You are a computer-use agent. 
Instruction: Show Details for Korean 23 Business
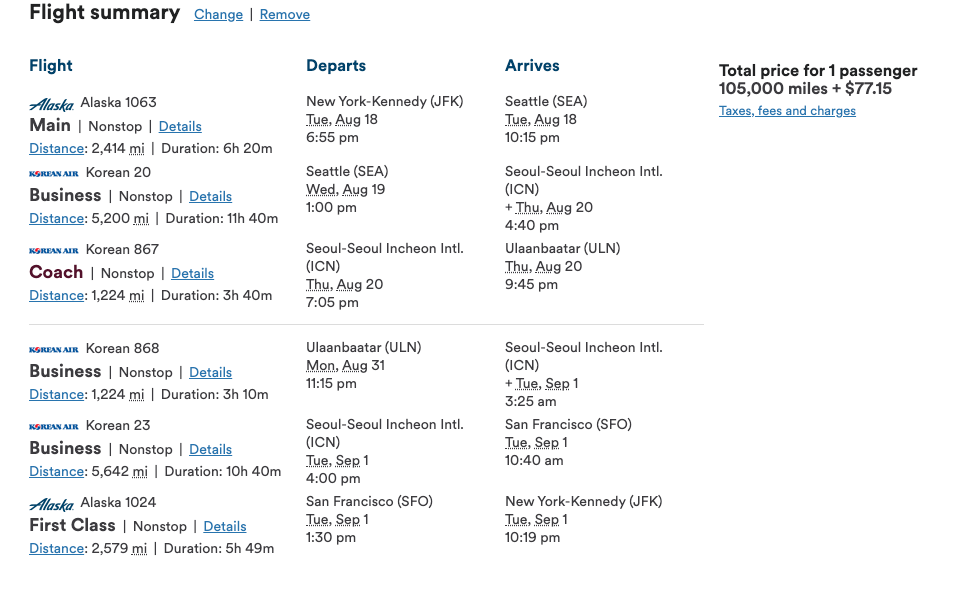210,450
